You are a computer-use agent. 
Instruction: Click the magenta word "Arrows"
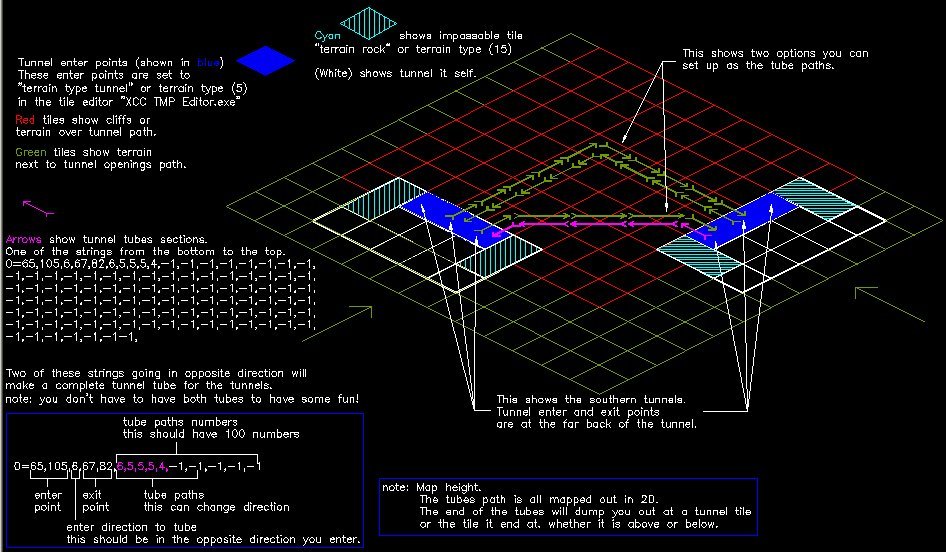tap(25, 240)
